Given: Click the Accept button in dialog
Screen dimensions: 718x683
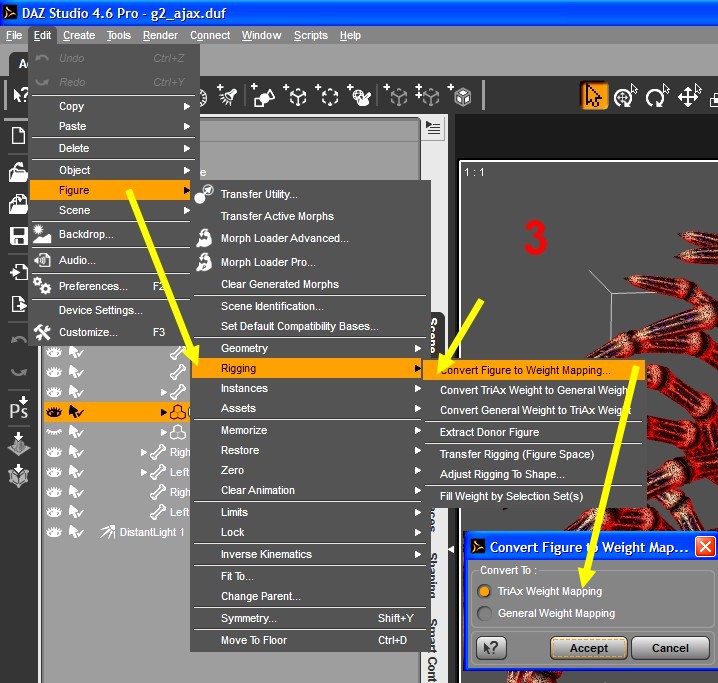Looking at the screenshot, I should tap(588, 648).
